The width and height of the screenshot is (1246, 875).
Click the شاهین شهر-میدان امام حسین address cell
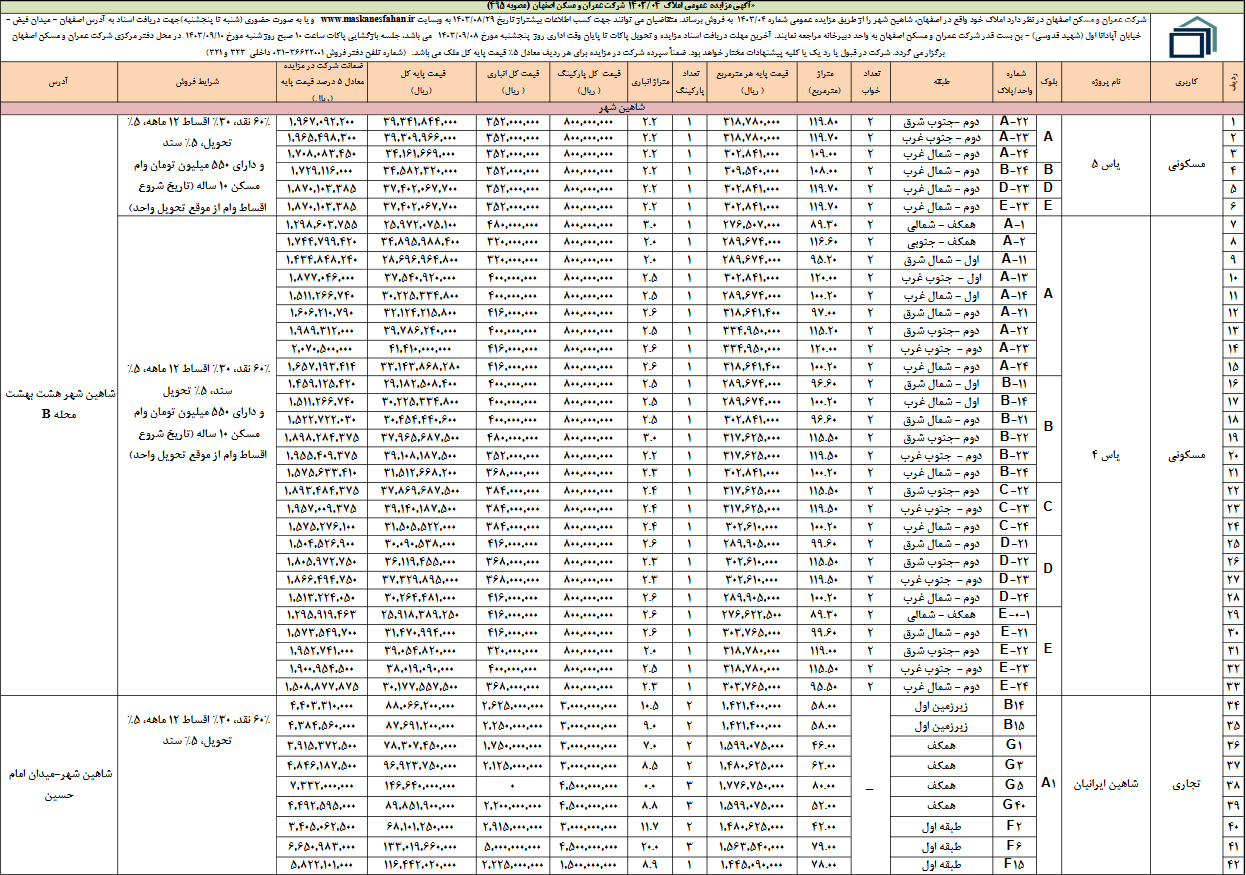point(61,785)
